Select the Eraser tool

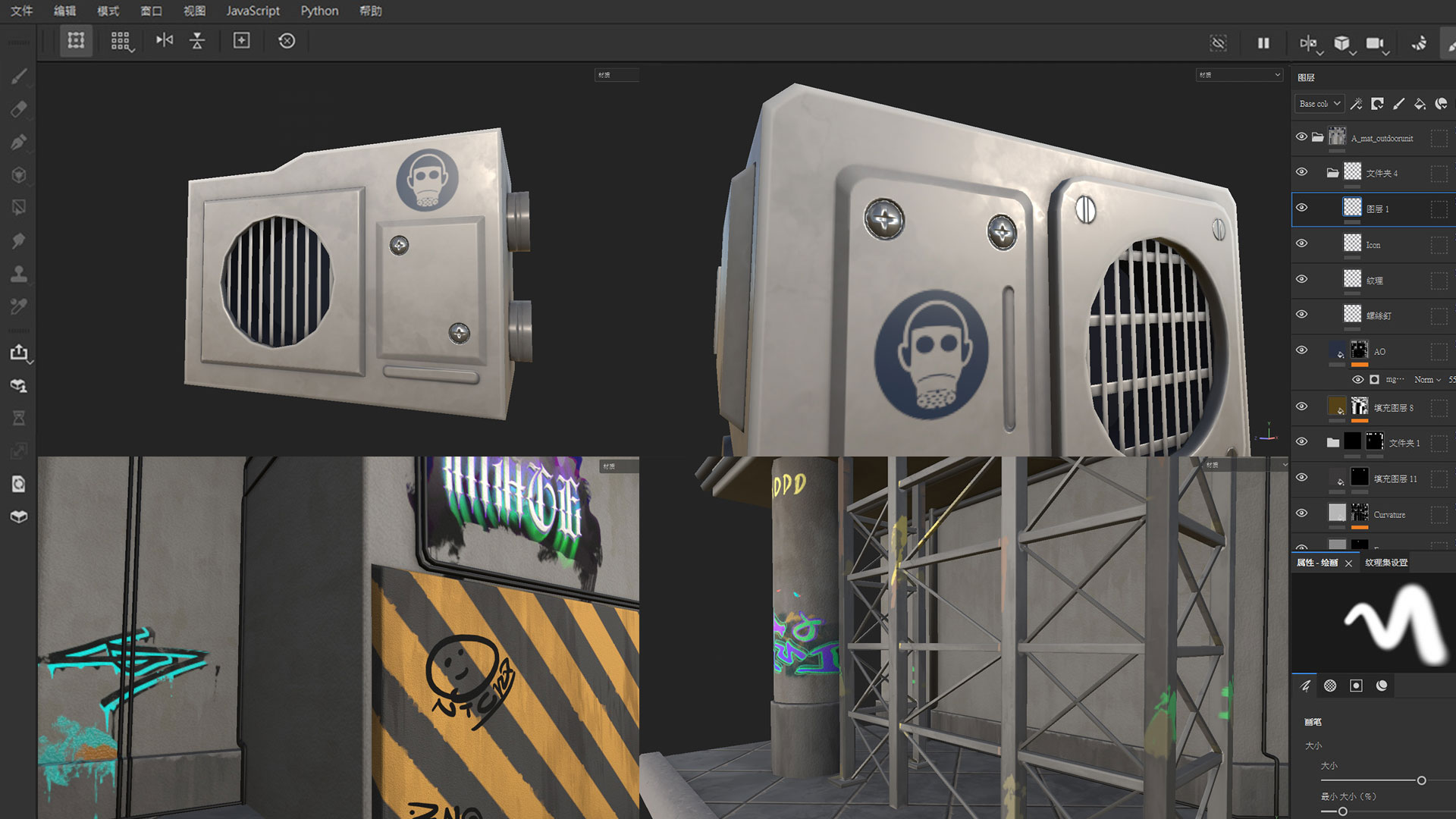pos(19,109)
